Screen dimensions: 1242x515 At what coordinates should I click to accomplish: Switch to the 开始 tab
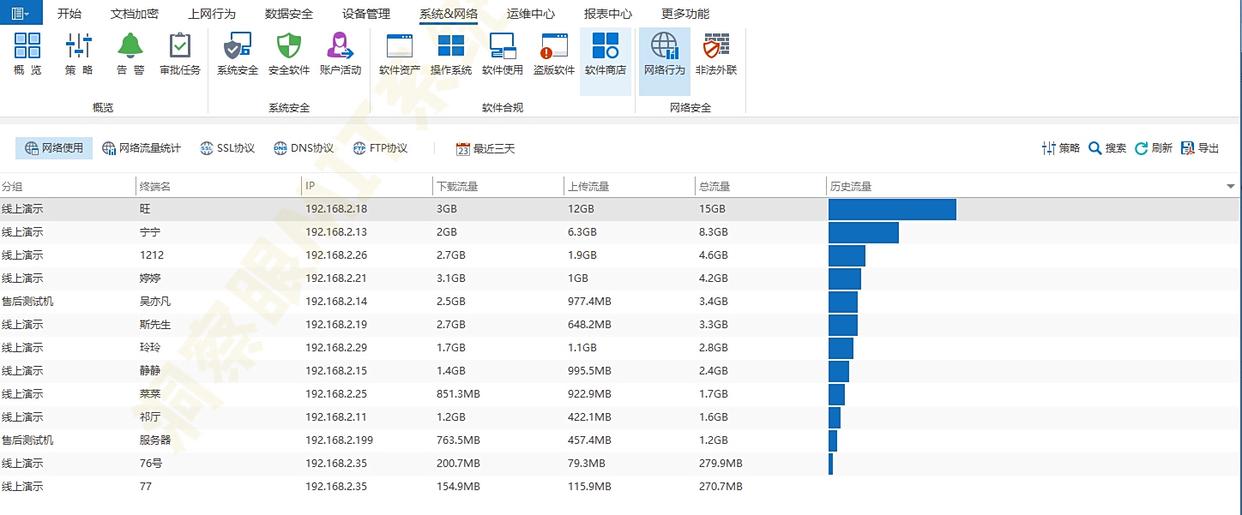[x=69, y=13]
